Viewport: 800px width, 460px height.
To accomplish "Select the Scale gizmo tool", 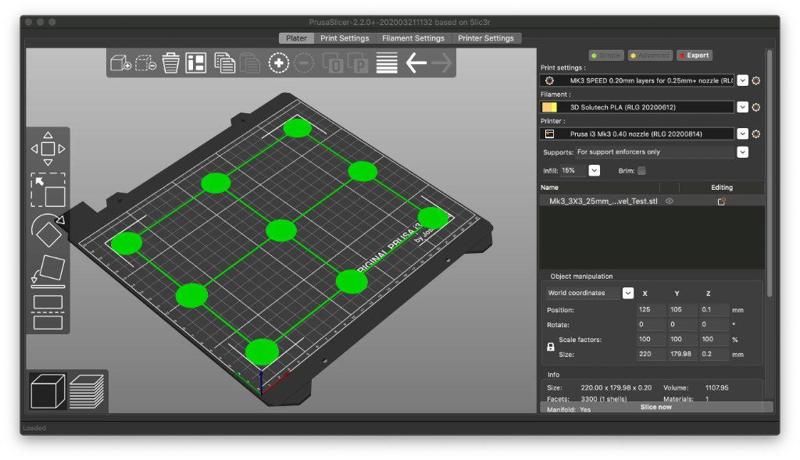I will tap(48, 190).
